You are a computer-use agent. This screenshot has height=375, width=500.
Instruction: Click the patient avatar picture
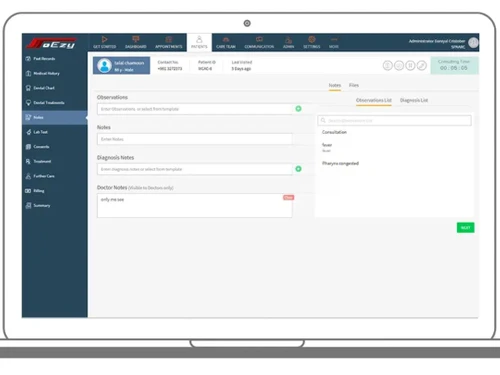[104, 65]
